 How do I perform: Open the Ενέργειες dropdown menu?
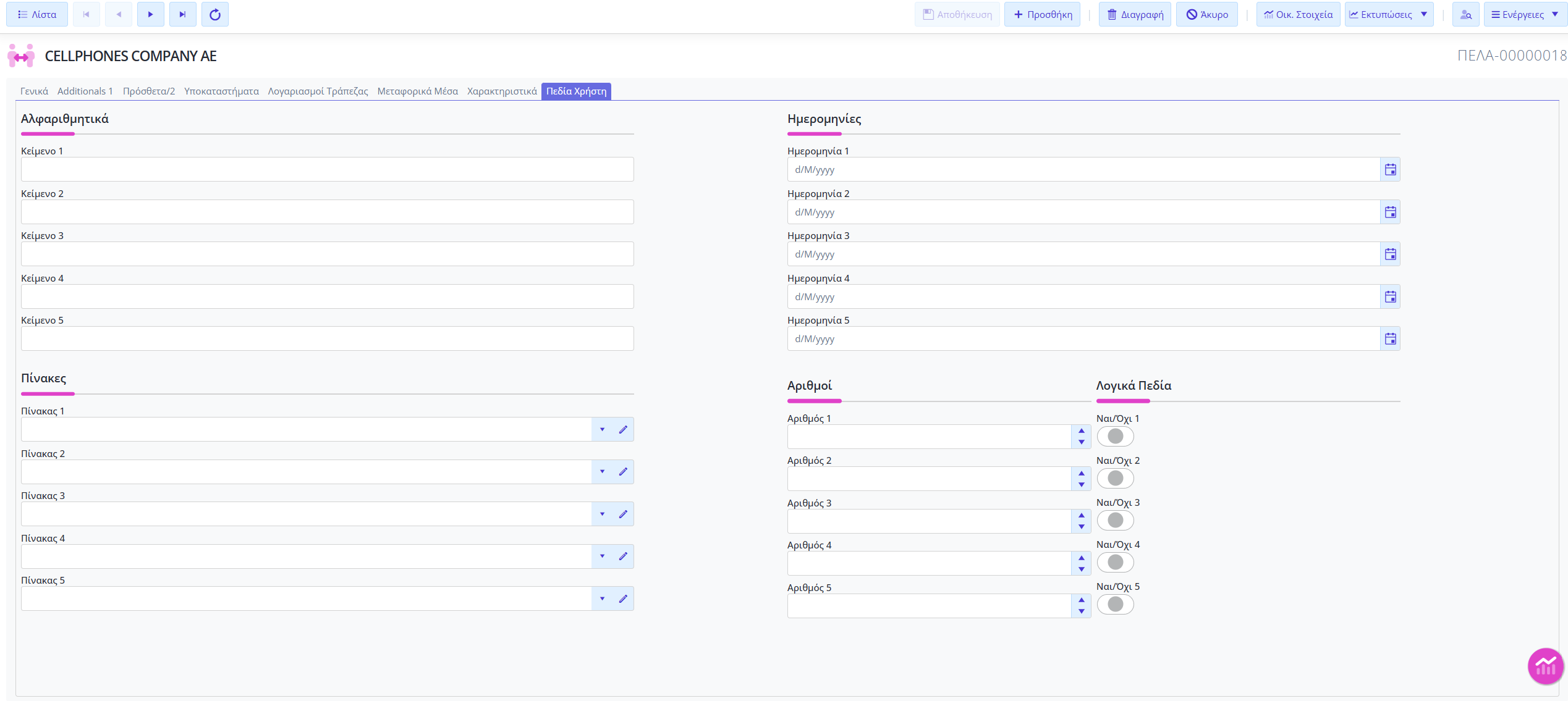[1525, 14]
